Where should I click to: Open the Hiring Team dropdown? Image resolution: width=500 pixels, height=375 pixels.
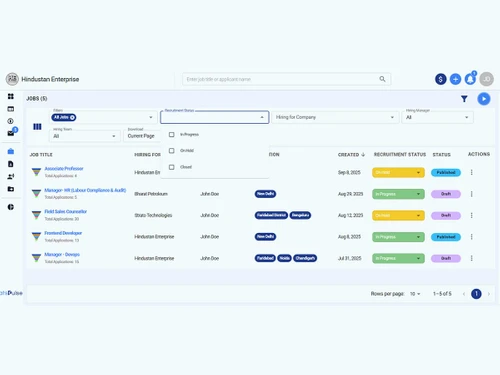coord(85,136)
